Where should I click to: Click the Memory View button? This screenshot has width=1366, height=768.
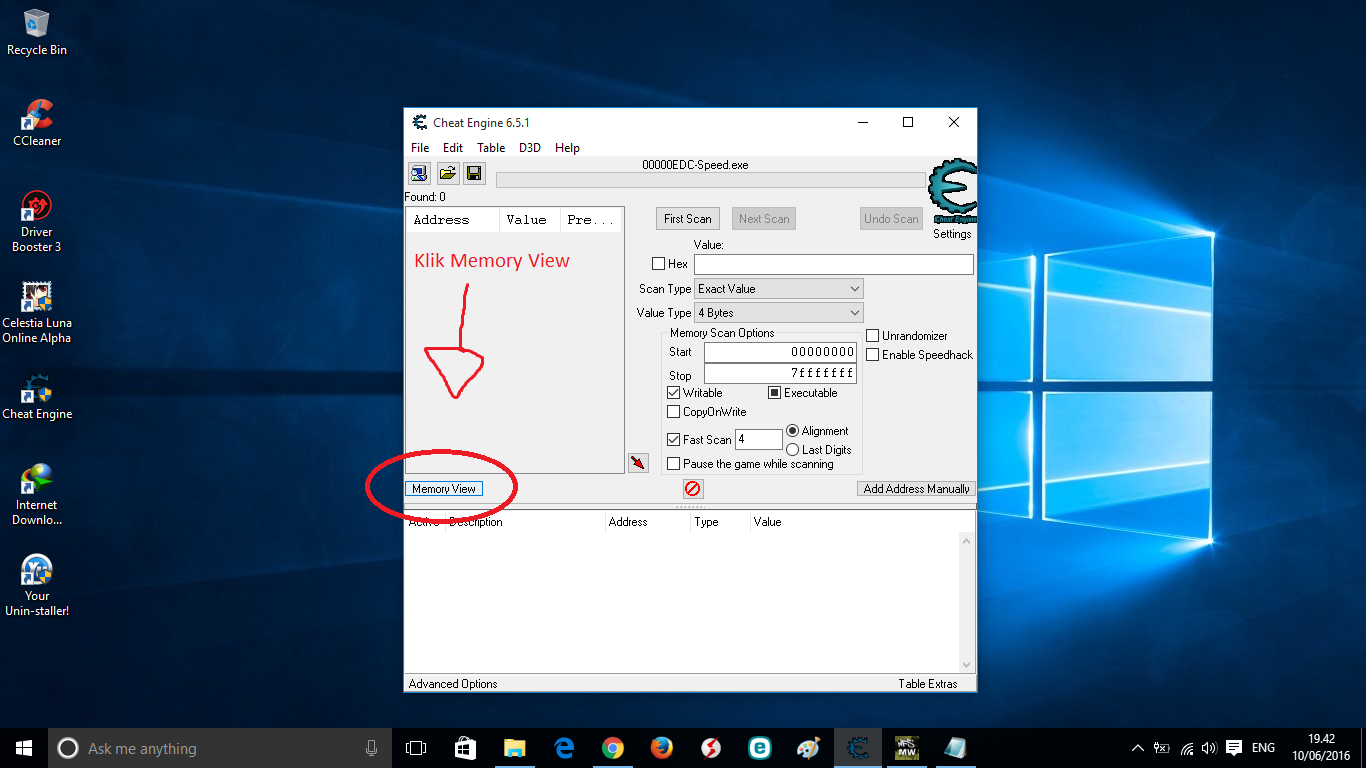444,489
